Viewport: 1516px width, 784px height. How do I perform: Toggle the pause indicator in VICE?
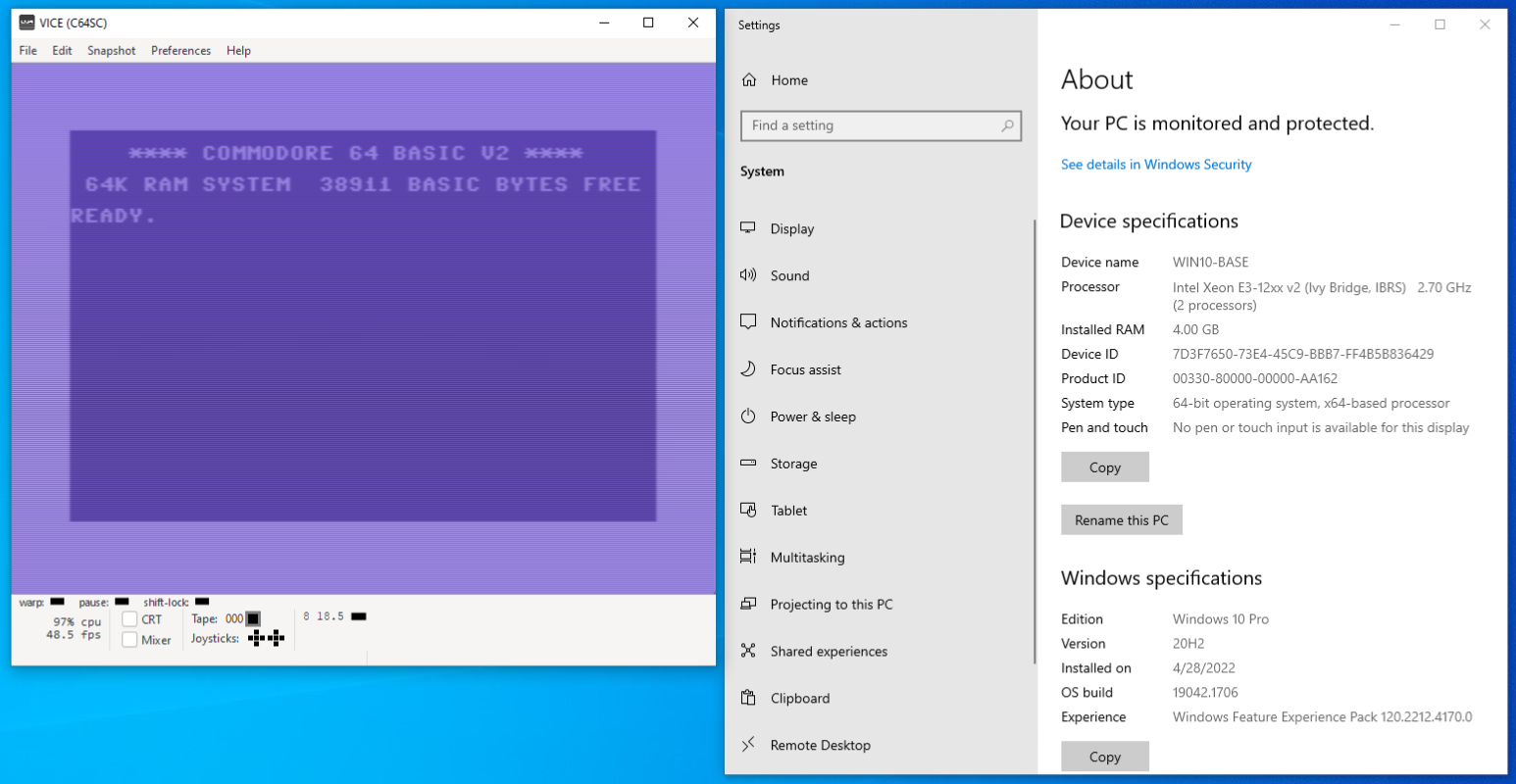122,602
